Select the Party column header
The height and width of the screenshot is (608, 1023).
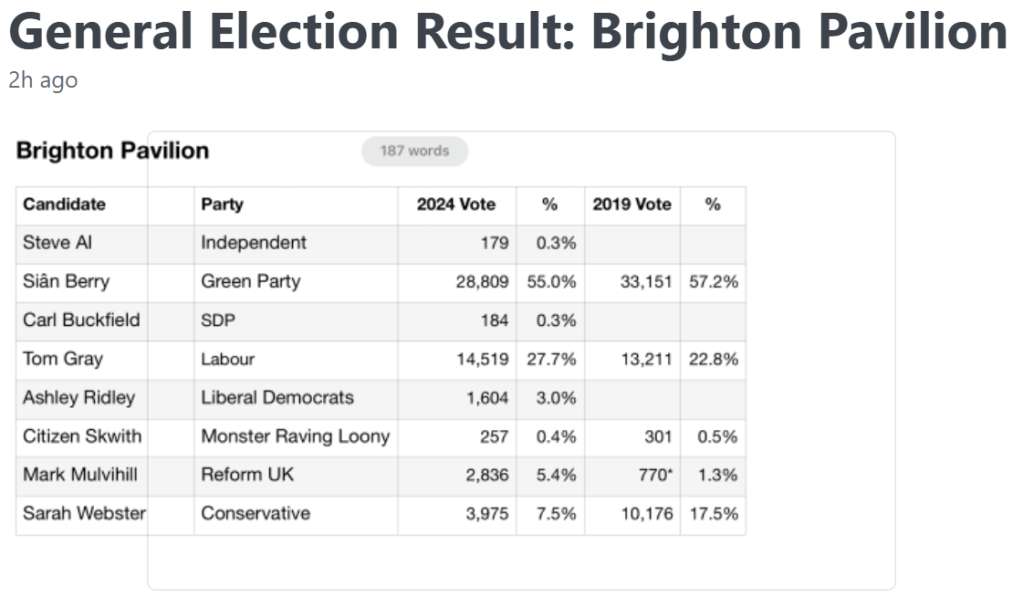point(222,205)
